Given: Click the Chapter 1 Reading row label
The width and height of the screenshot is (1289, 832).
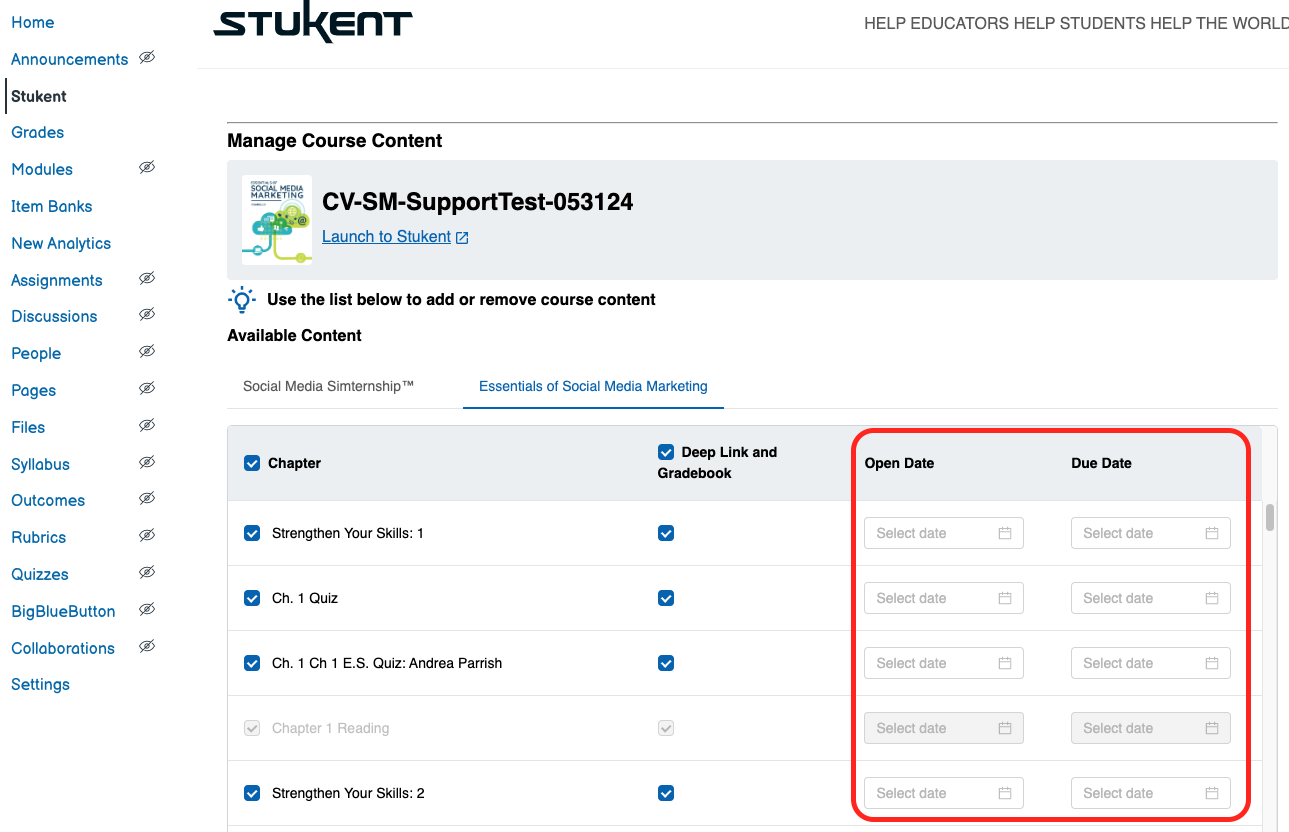Looking at the screenshot, I should [x=330, y=728].
